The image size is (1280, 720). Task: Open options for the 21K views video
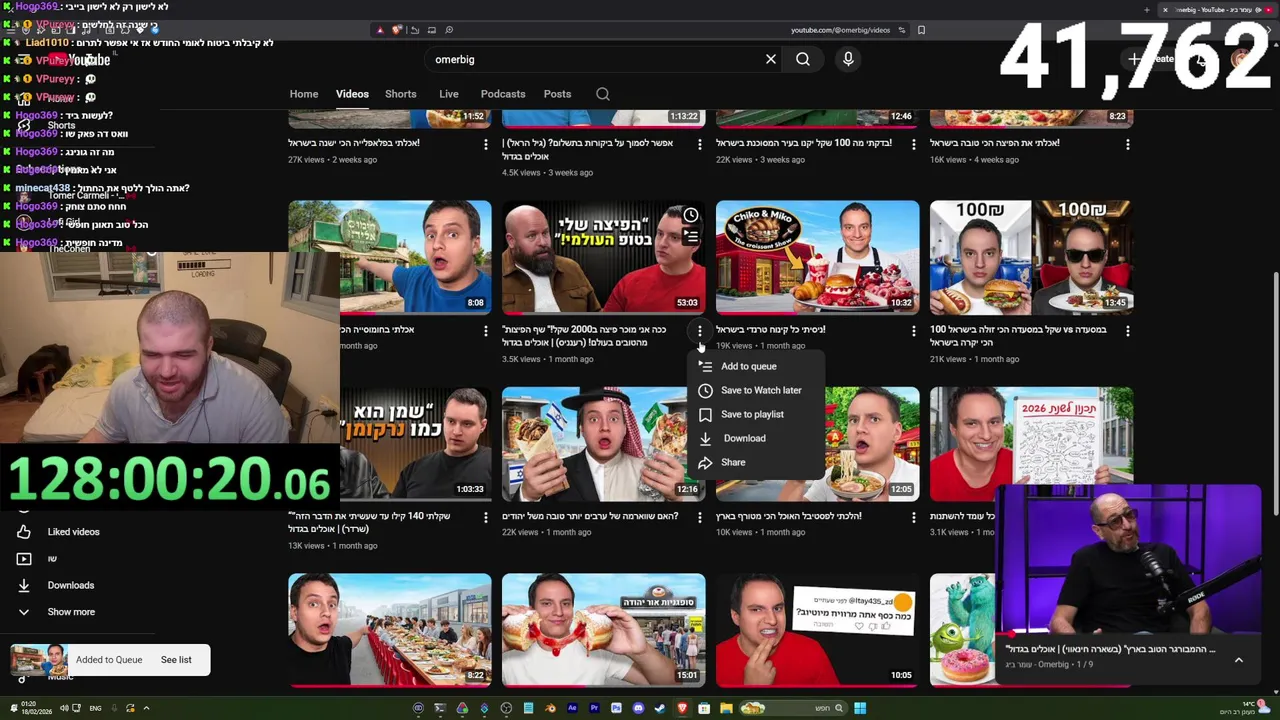[1128, 330]
